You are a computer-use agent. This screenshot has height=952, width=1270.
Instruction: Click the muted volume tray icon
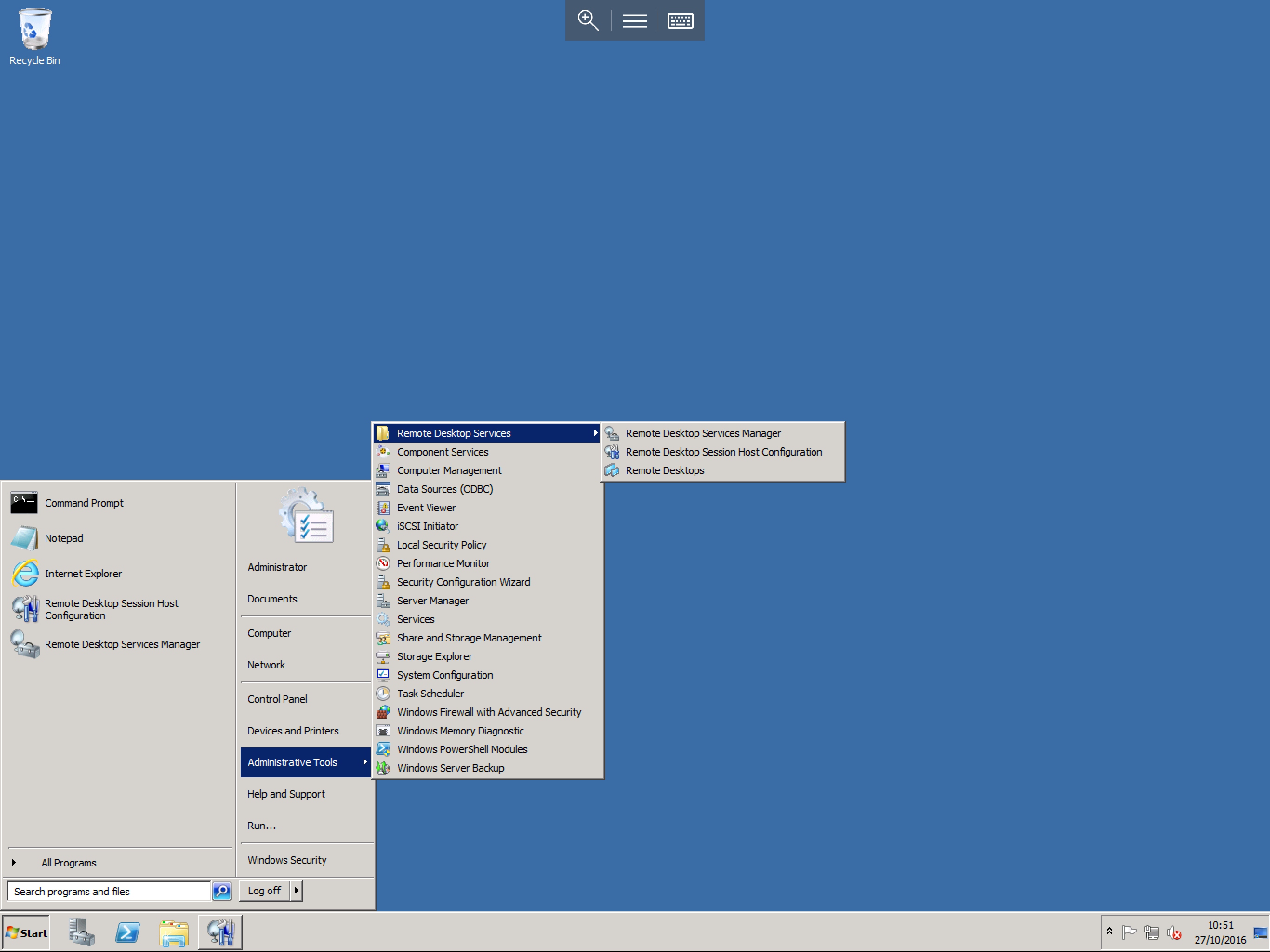(x=1174, y=933)
